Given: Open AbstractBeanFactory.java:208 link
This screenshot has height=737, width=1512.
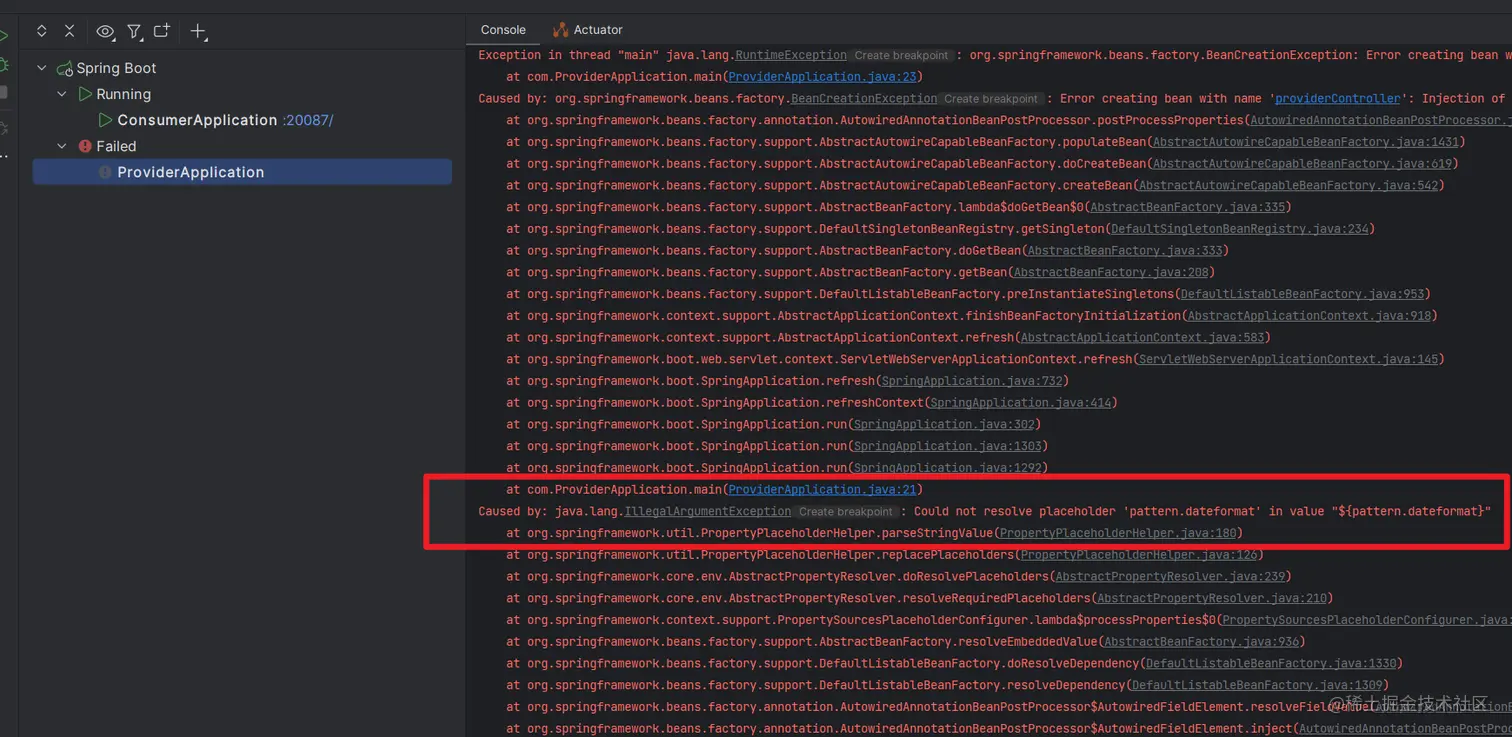Looking at the screenshot, I should (x=1111, y=273).
